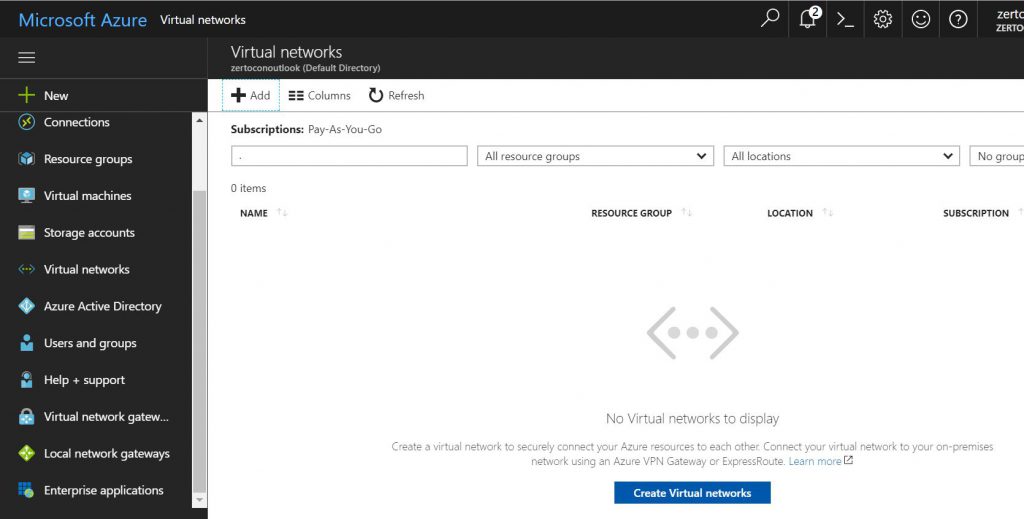Add a new virtual network

pos(251,95)
